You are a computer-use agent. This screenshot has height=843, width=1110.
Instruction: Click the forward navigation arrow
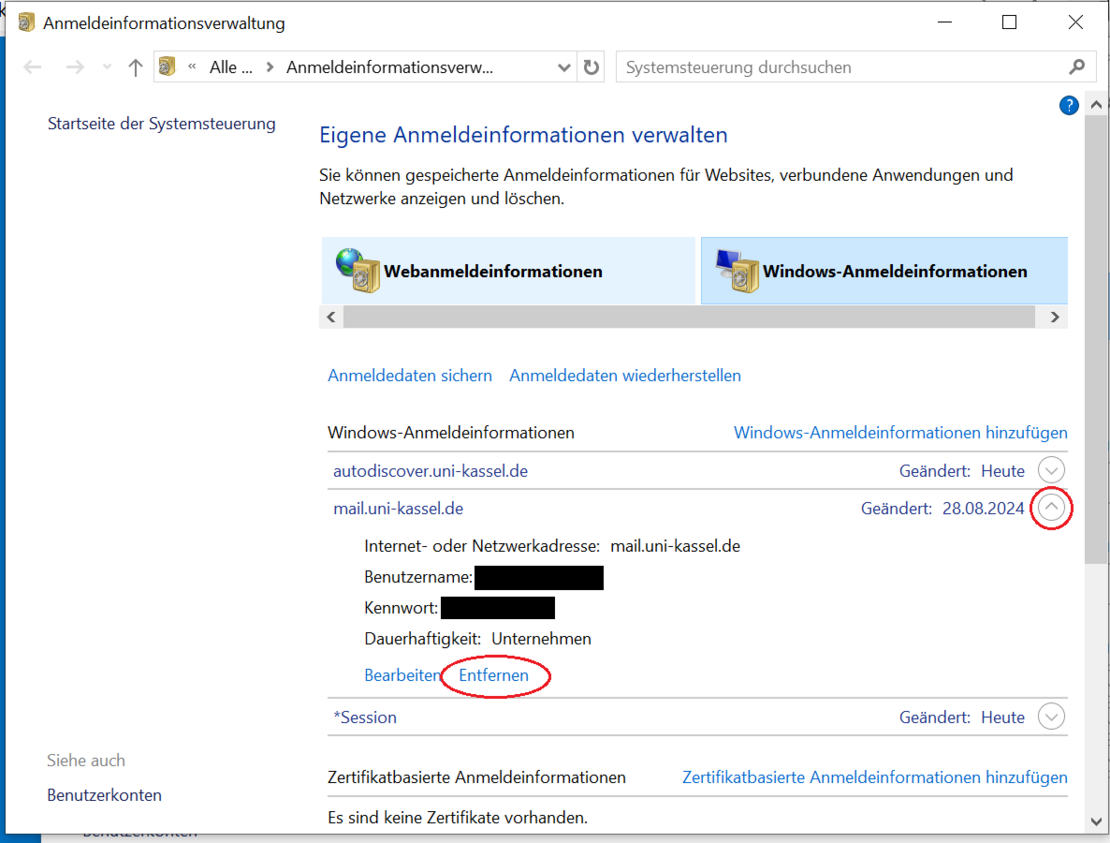(74, 67)
